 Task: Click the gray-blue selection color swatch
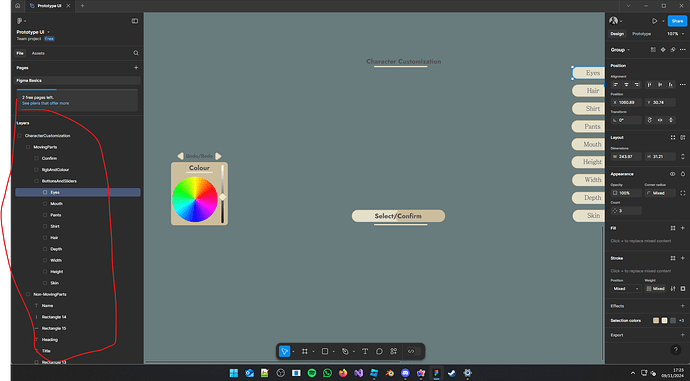click(x=673, y=320)
